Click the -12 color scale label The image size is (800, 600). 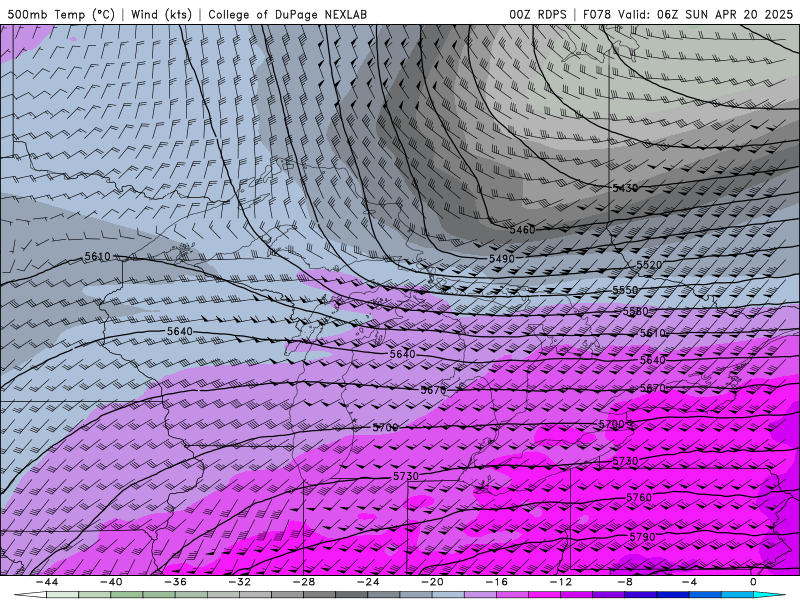(x=561, y=582)
